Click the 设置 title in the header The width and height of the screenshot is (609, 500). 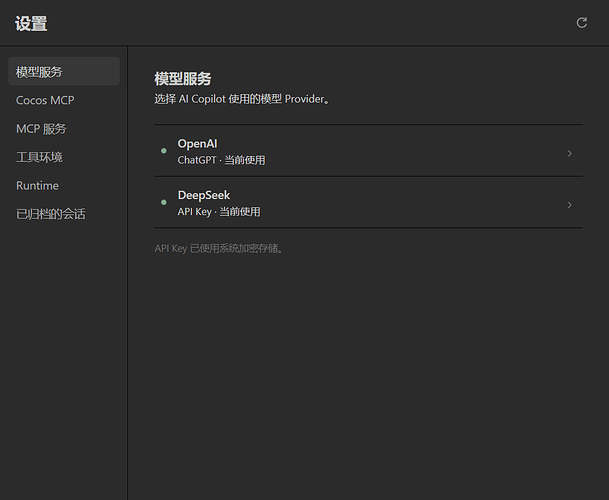click(x=31, y=23)
